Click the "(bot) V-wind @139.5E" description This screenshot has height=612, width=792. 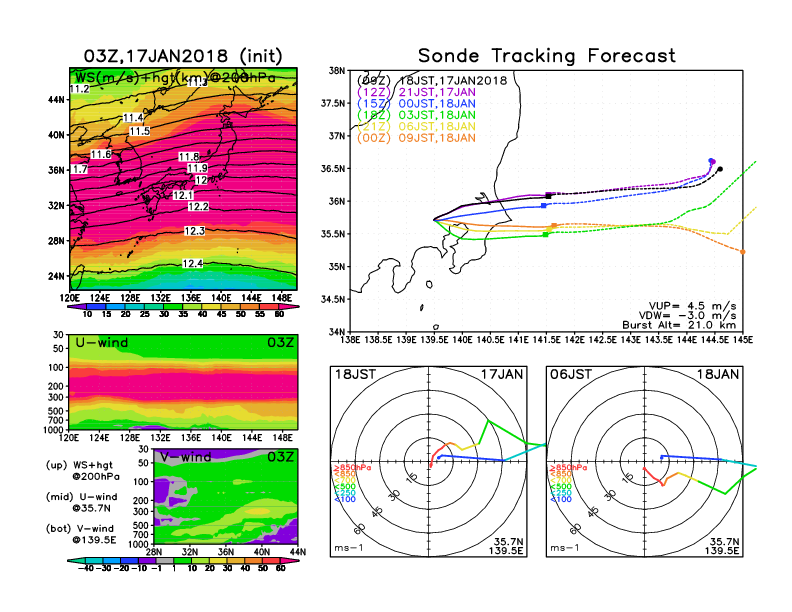81,534
